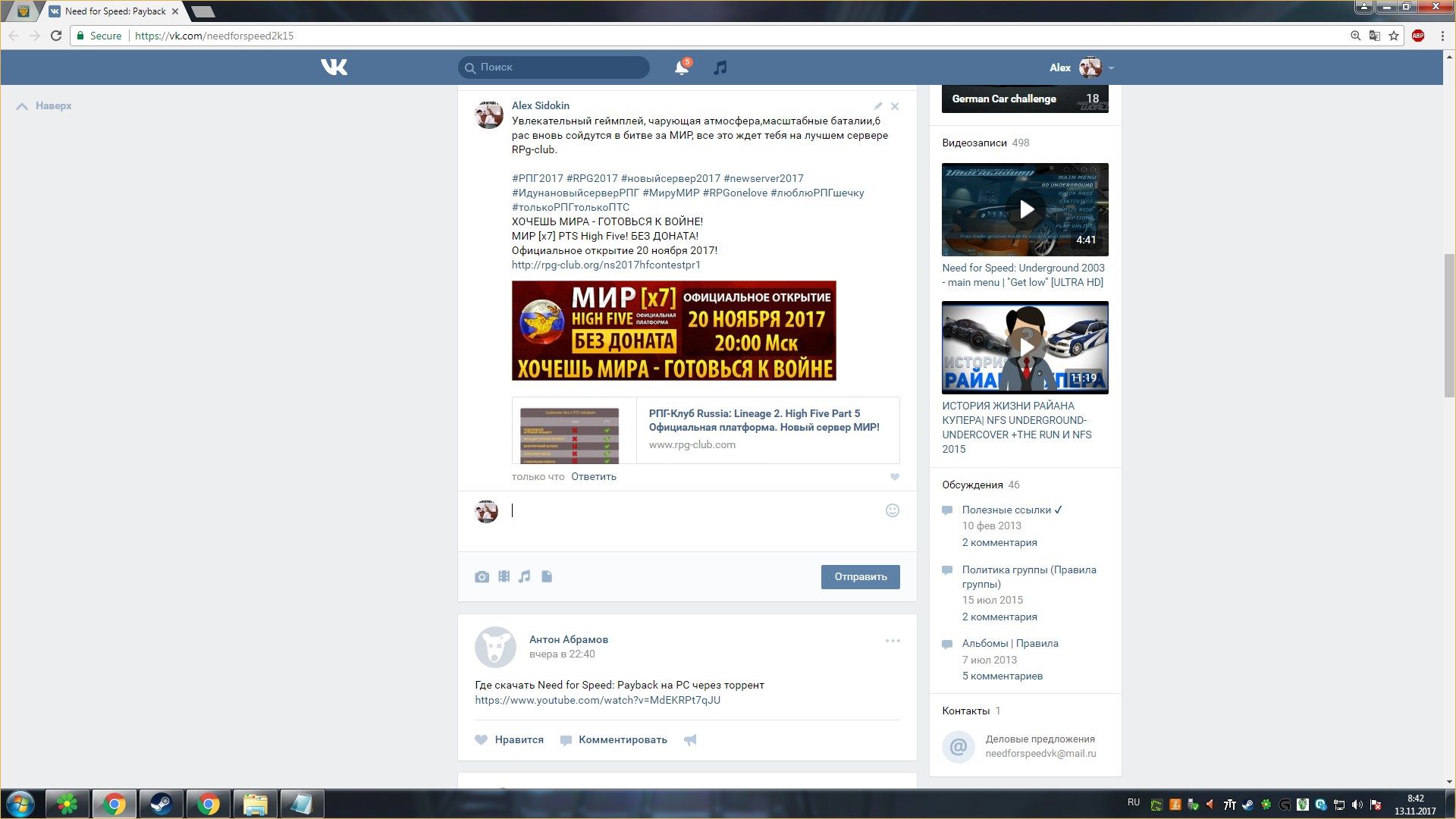Like Антон Абрамов's post with Нравится
Screen dimensions: 1456x819
(510, 740)
